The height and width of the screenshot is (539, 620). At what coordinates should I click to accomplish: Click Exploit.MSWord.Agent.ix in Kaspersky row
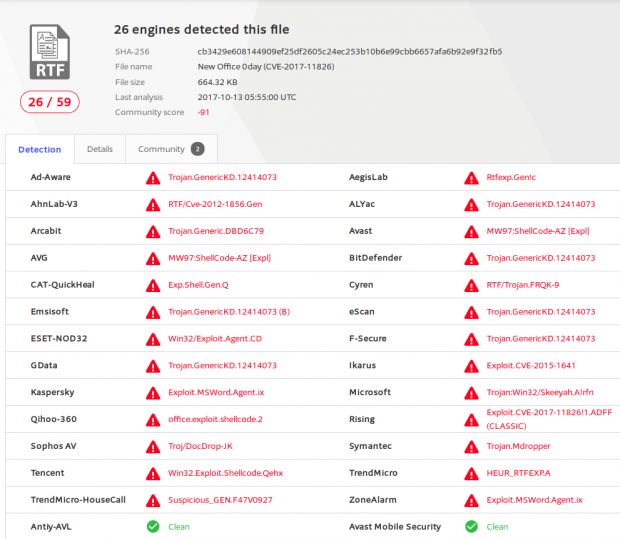tap(216, 392)
